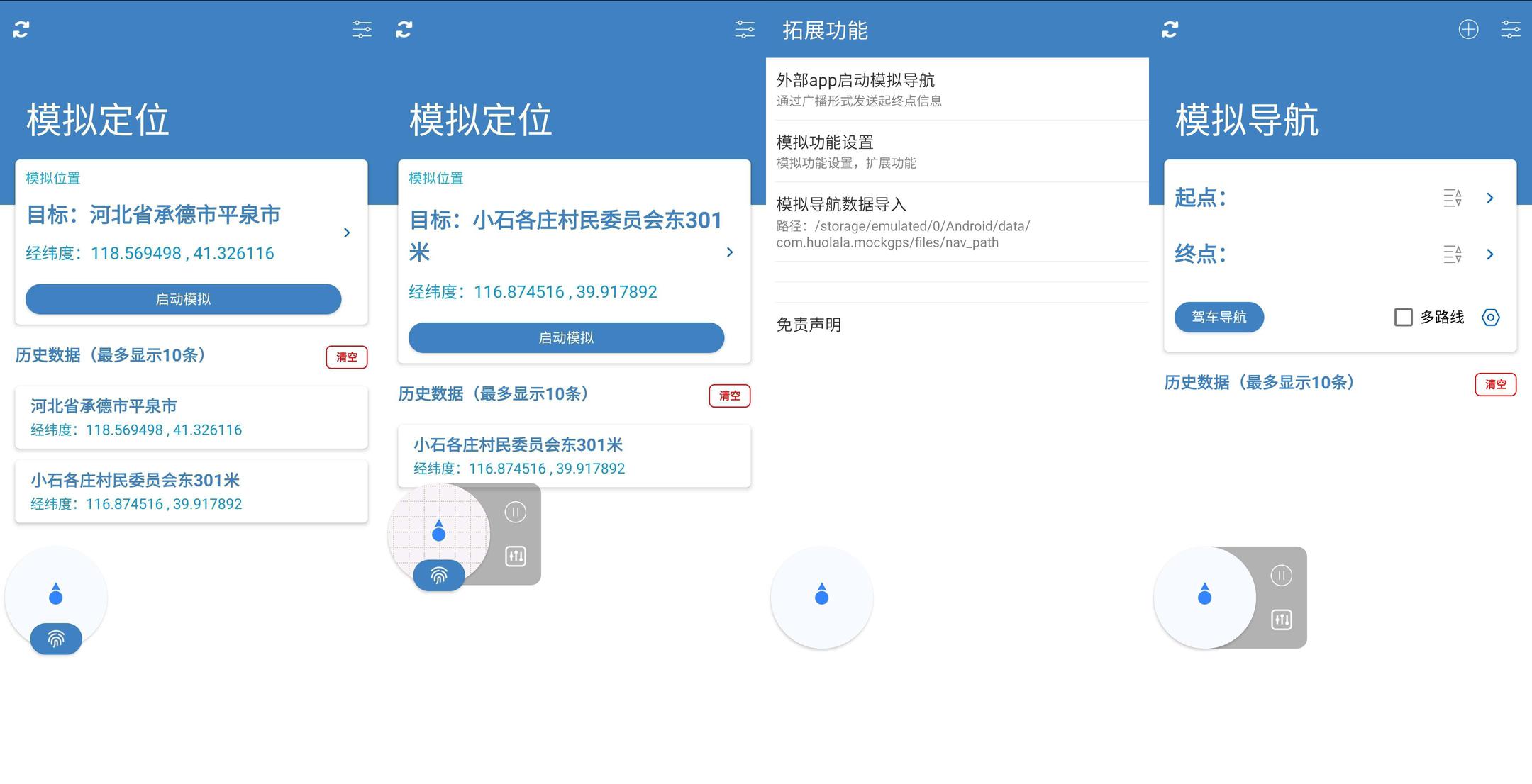Clear history with 清空 in first screen
Image resolution: width=1532 pixels, height=784 pixels.
347,357
